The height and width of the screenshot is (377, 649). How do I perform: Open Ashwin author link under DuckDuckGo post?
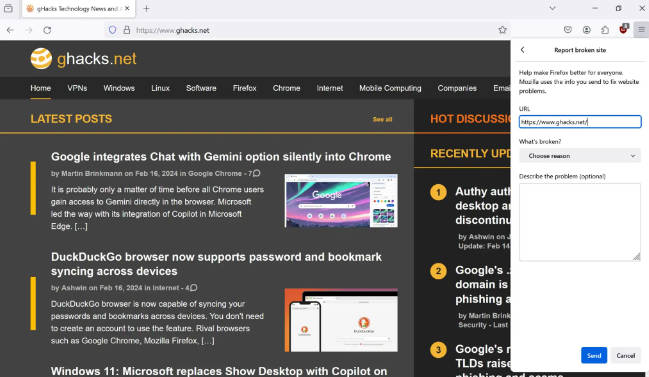(x=74, y=288)
